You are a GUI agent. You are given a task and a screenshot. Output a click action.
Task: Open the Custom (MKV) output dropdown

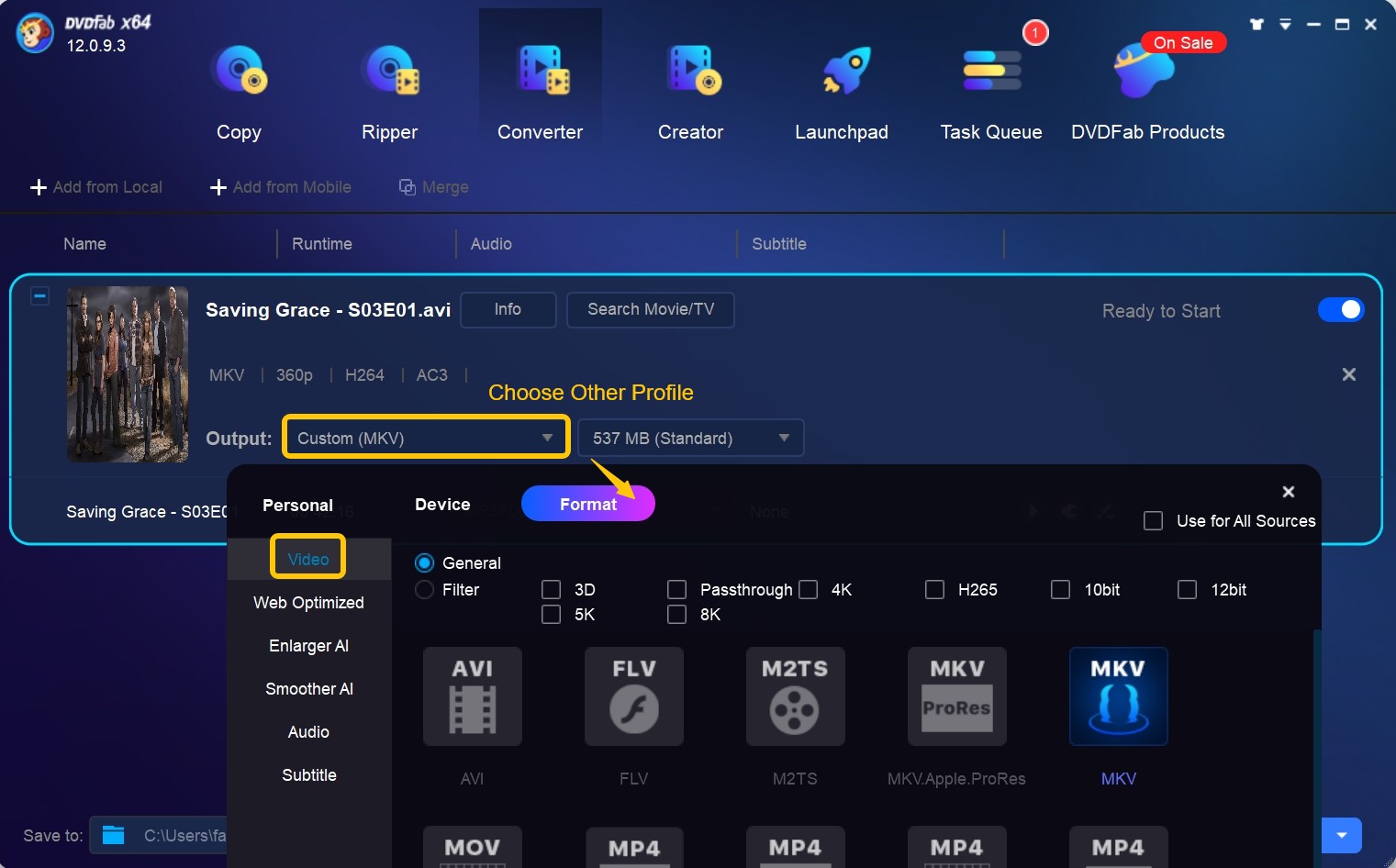[x=425, y=438]
